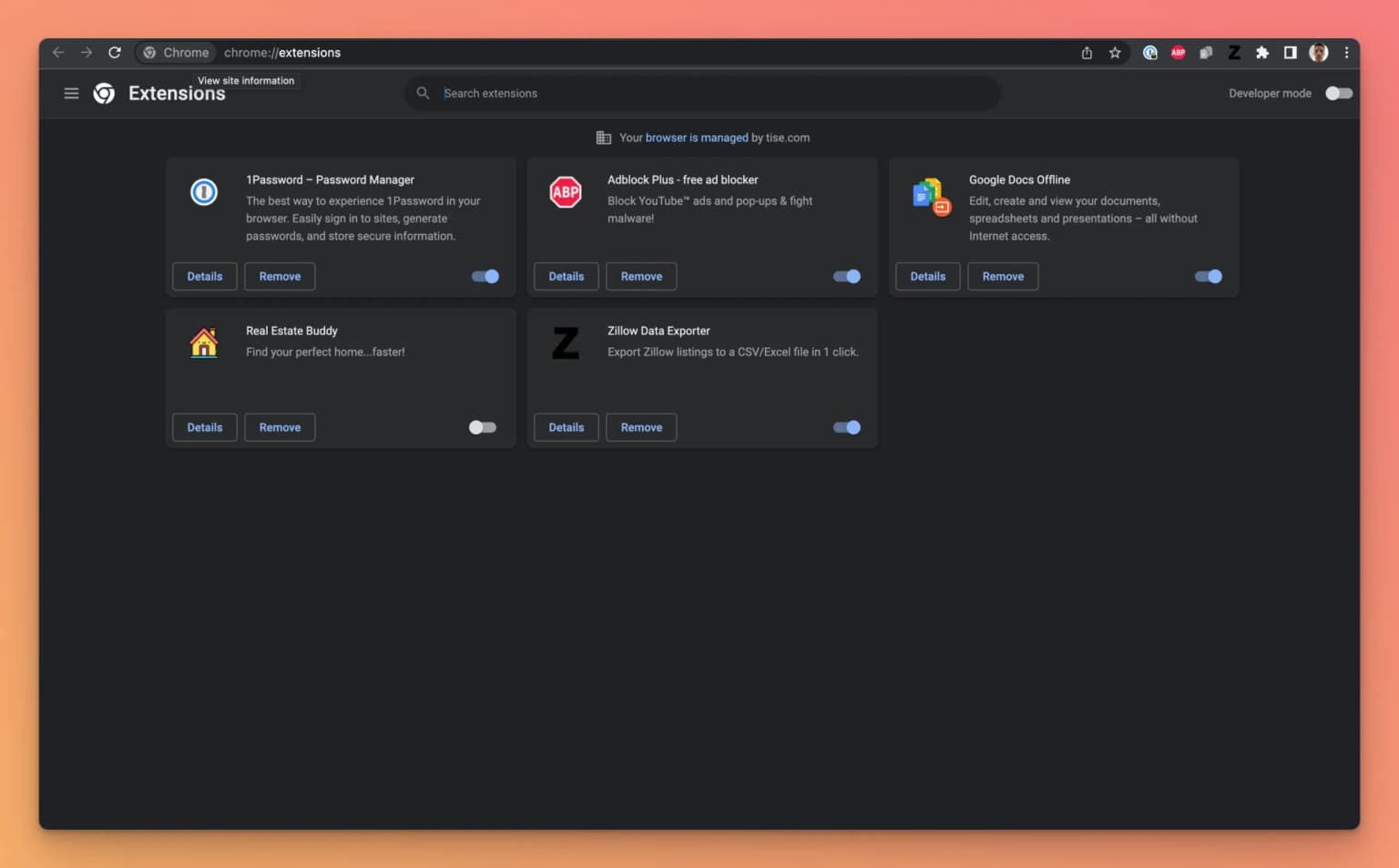Disable Zillow Data Exporter
1399x868 pixels.
click(847, 427)
